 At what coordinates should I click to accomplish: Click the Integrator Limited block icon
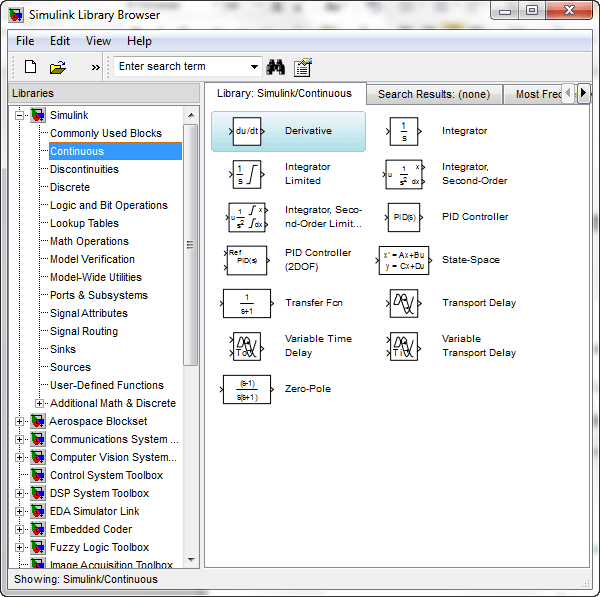(x=246, y=174)
